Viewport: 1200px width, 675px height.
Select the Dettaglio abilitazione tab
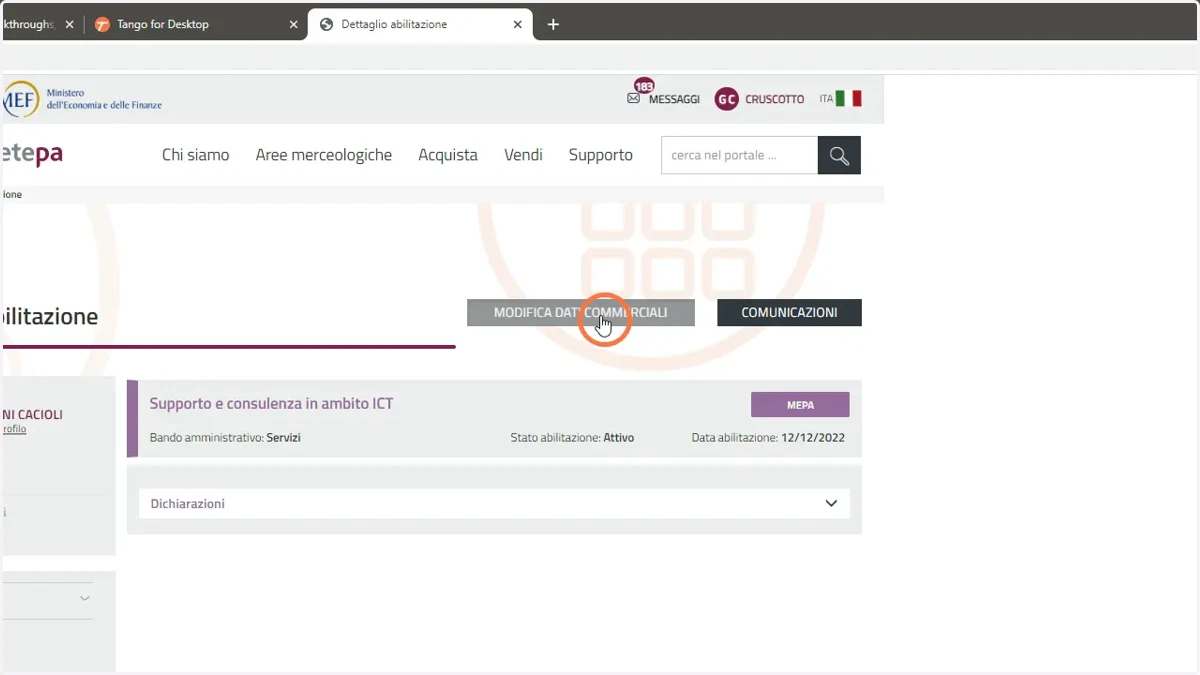pos(421,24)
